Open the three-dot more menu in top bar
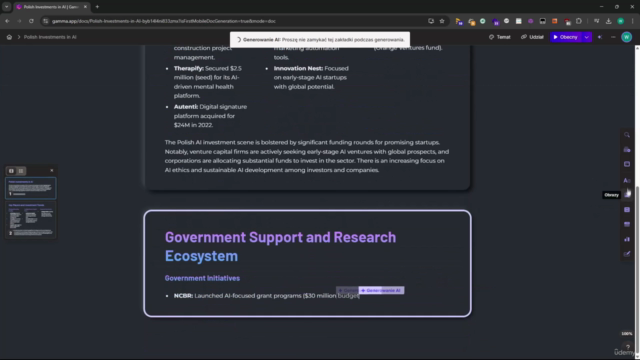Viewport: 640px width, 360px height. [x=613, y=37]
